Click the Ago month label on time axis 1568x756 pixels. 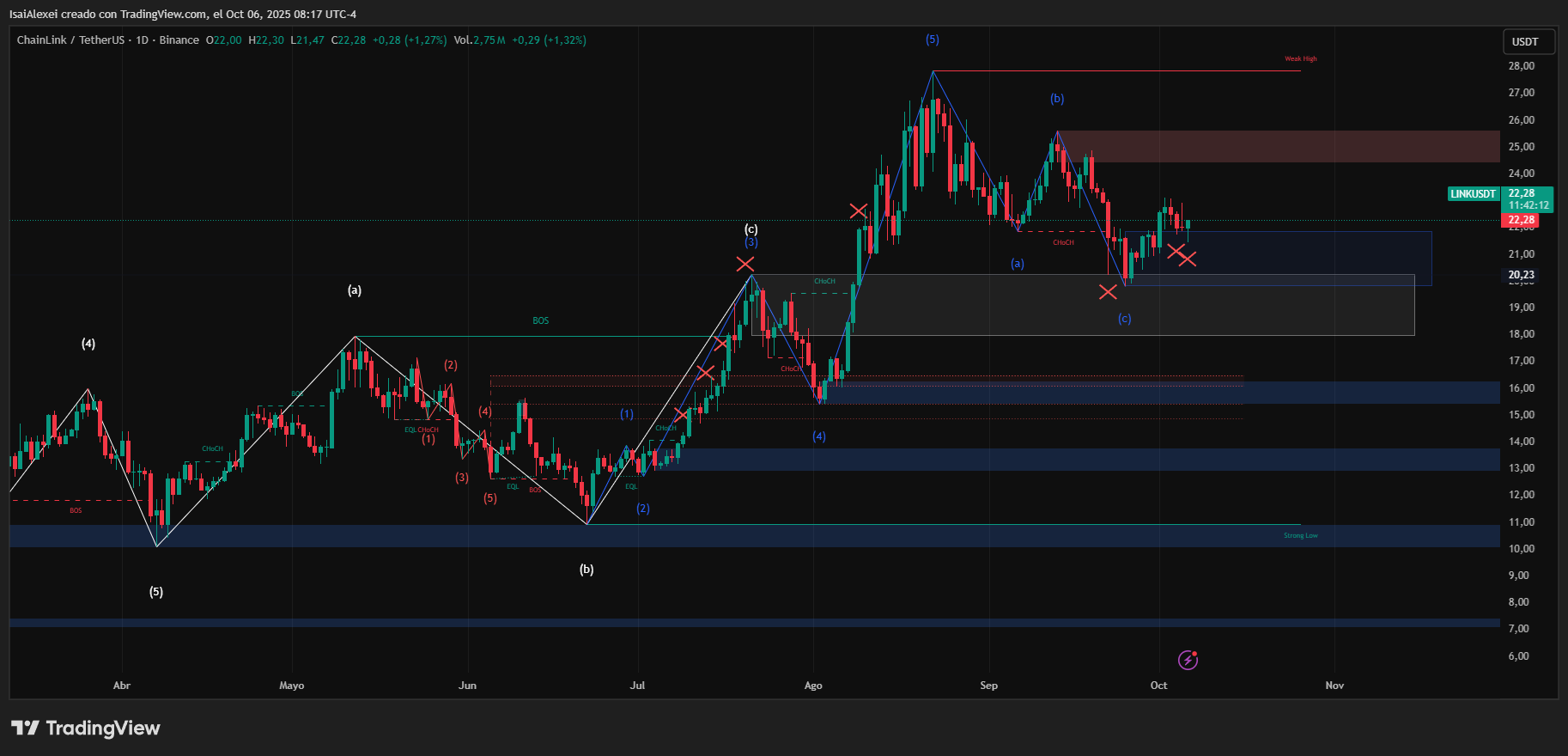point(813,686)
